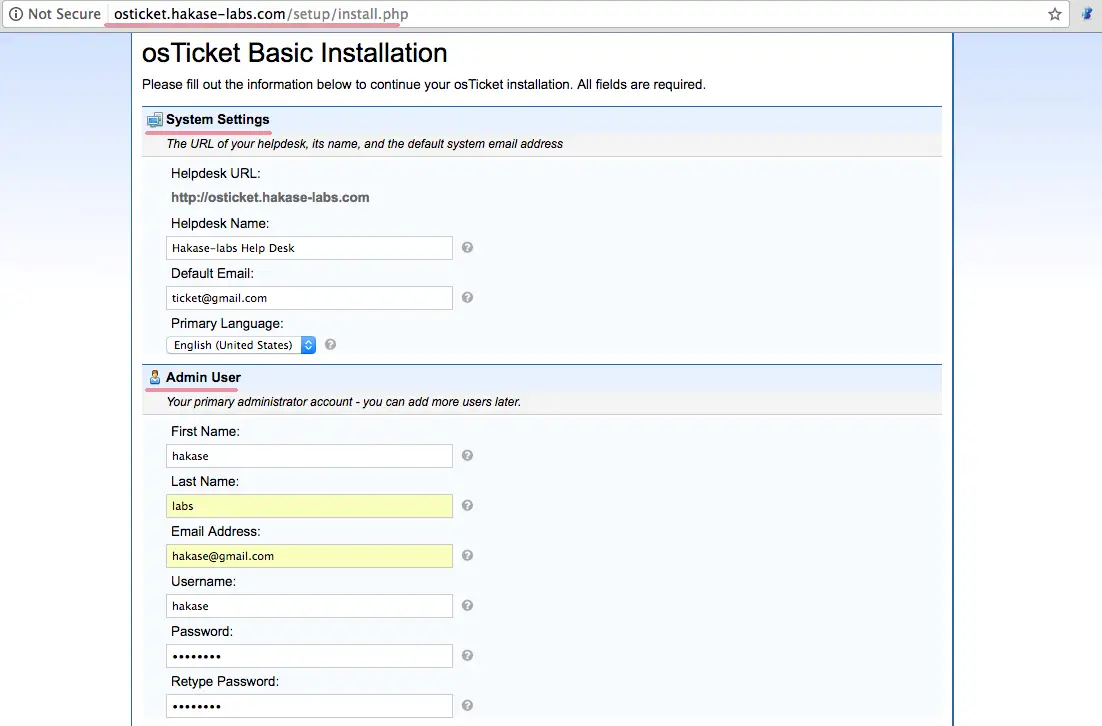Open help tip beside Primary Language
The height and width of the screenshot is (726, 1102).
click(x=330, y=344)
